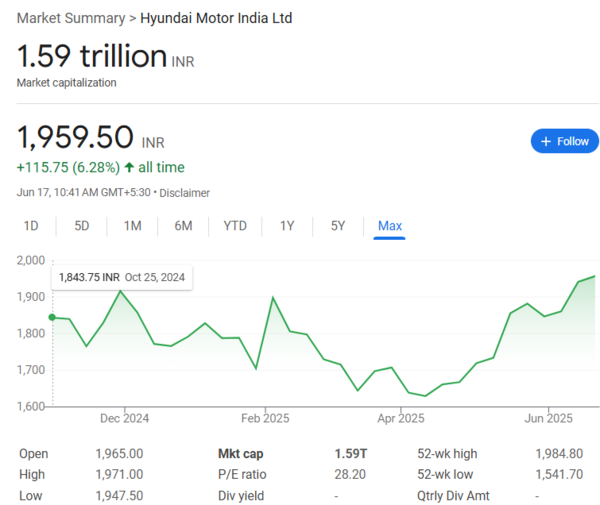The height and width of the screenshot is (505, 600).
Task: Click the Dec 2024 axis label
Action: point(124,418)
